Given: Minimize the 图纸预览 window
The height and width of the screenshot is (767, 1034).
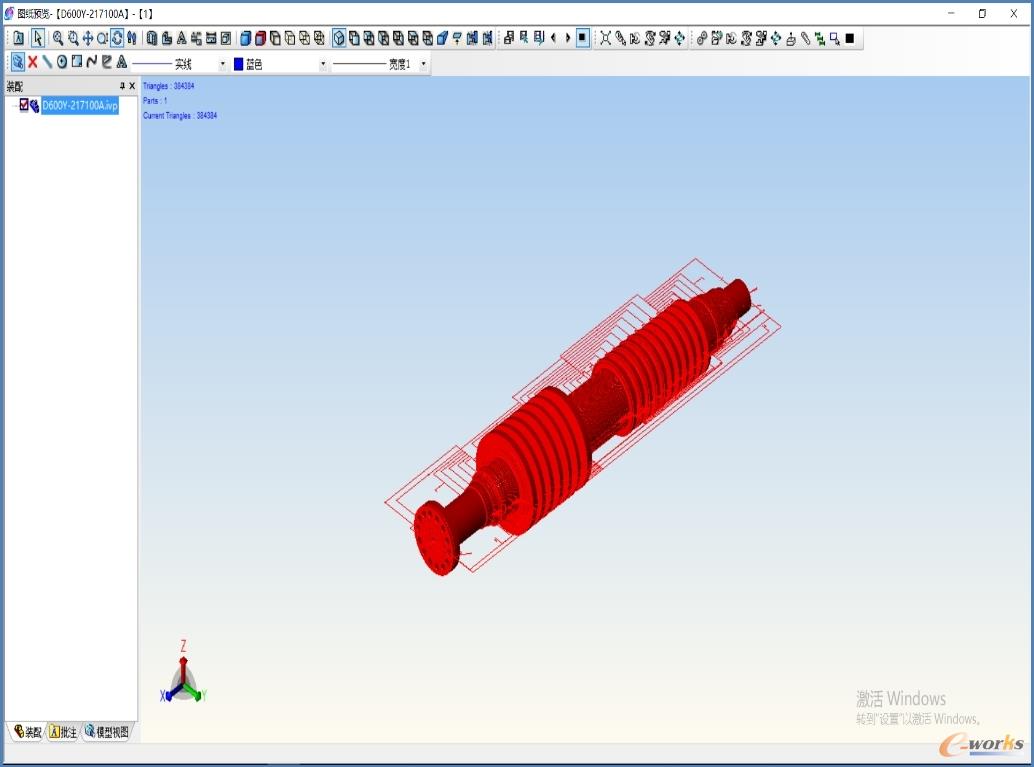Looking at the screenshot, I should tap(951, 13).
